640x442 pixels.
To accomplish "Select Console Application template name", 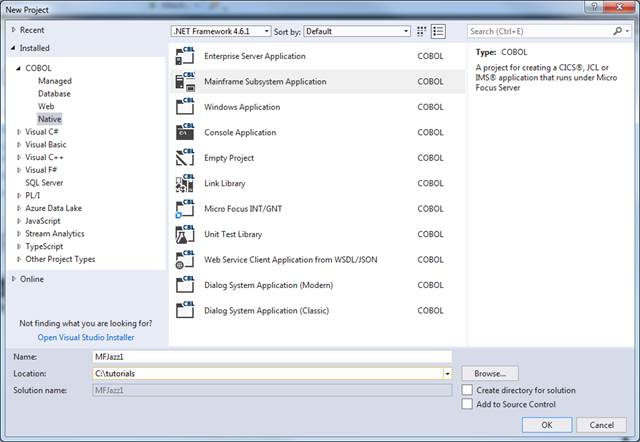I will (240, 132).
